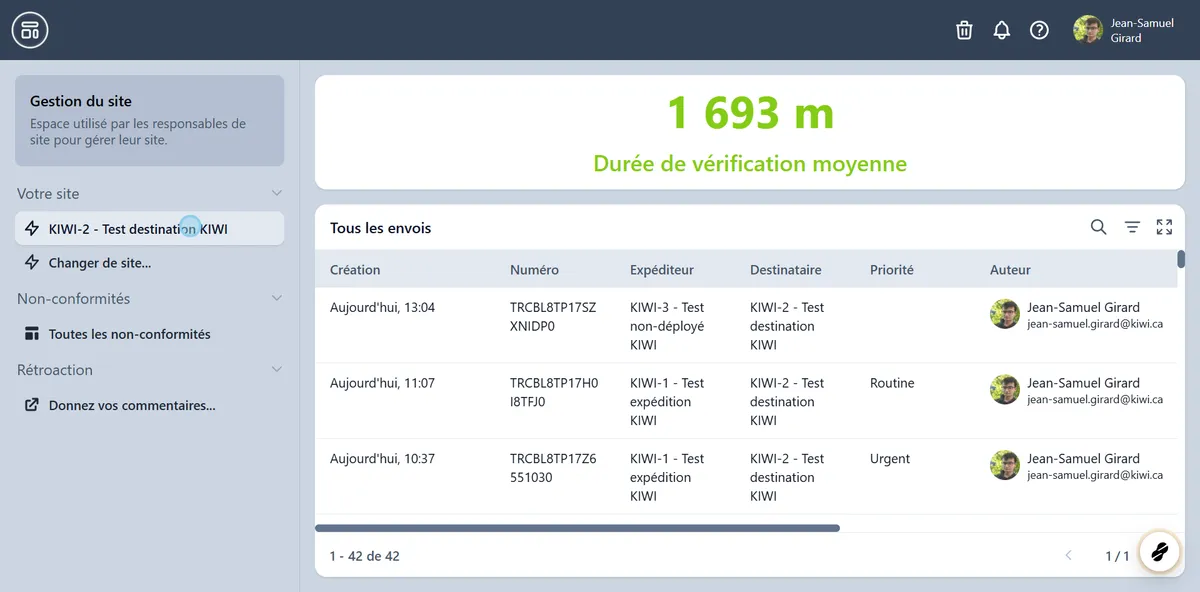This screenshot has height=592, width=1200.
Task: Click the application logo top left
Action: coord(29,29)
